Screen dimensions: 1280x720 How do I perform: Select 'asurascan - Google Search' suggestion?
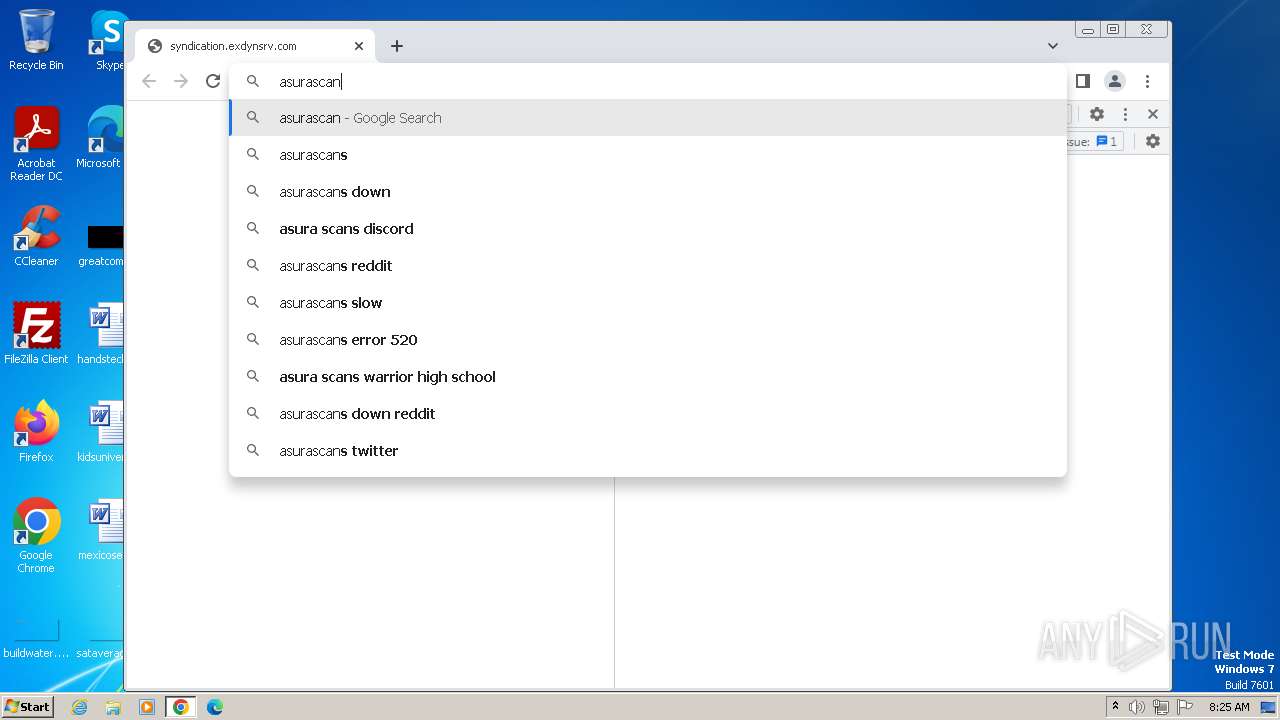pos(648,118)
